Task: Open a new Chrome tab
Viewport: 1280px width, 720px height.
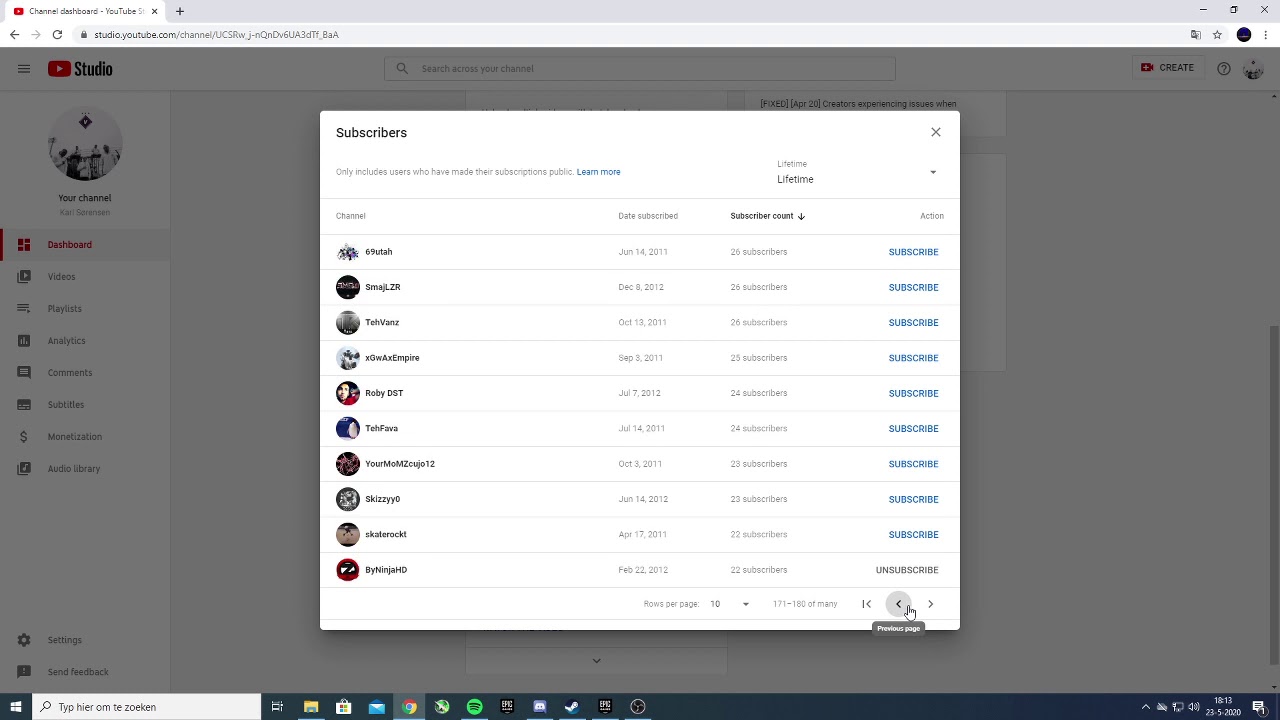Action: click(179, 11)
